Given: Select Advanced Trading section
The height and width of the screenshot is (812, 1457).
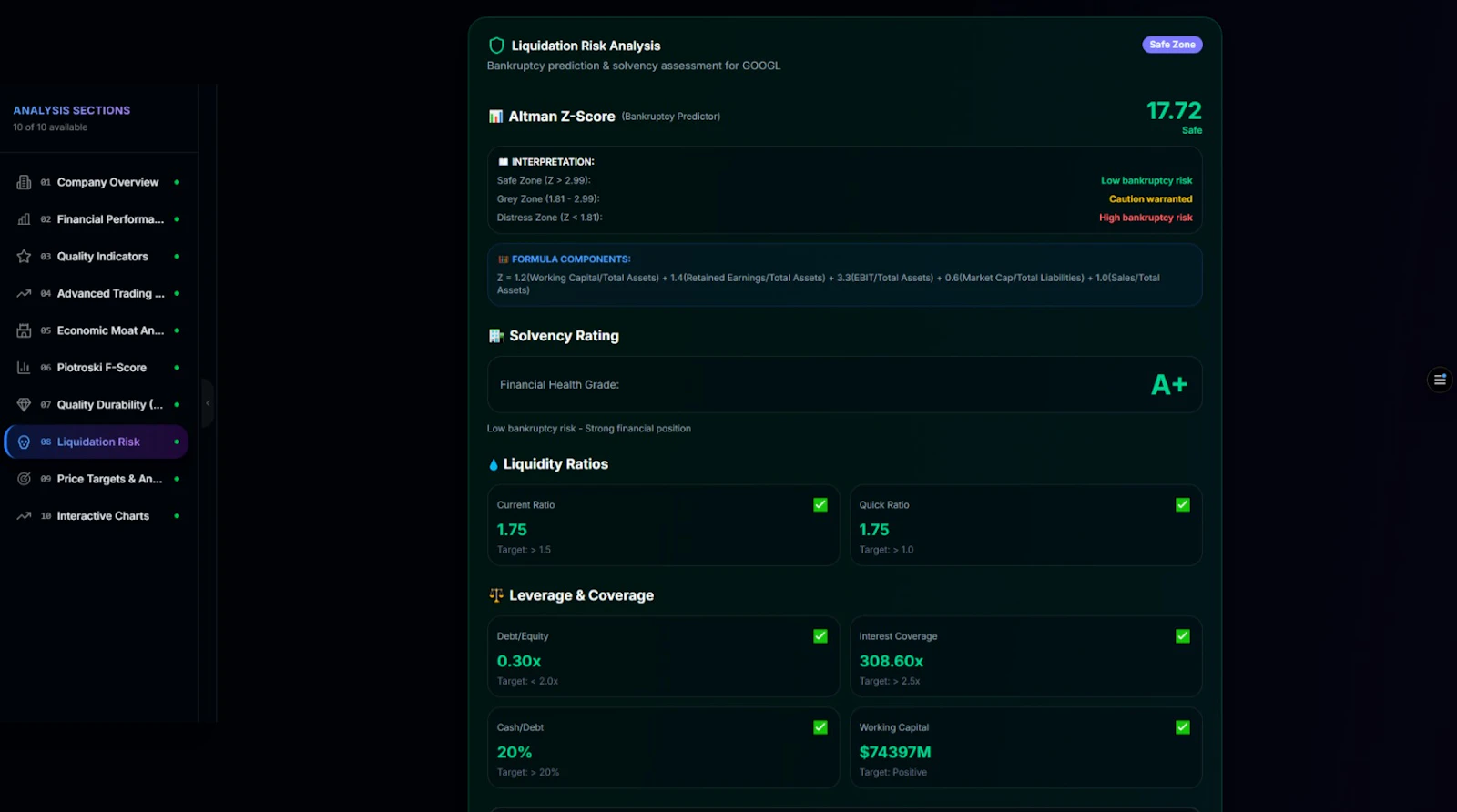Looking at the screenshot, I should 97,293.
